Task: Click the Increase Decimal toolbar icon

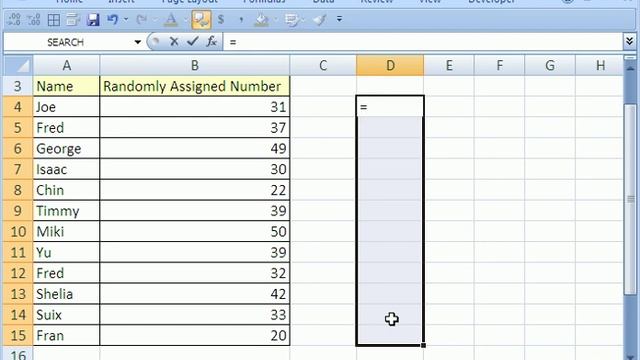Action: tap(14, 20)
